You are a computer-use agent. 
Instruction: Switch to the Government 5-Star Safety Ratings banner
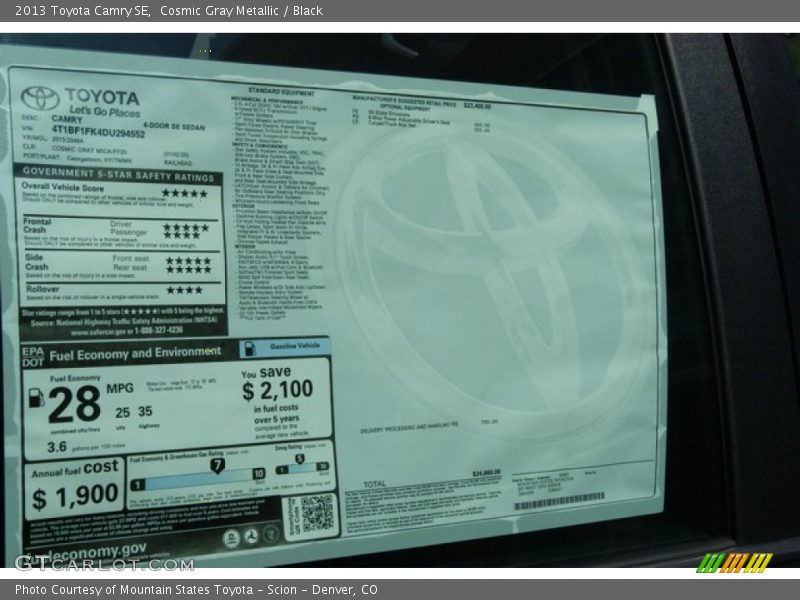coord(120,175)
